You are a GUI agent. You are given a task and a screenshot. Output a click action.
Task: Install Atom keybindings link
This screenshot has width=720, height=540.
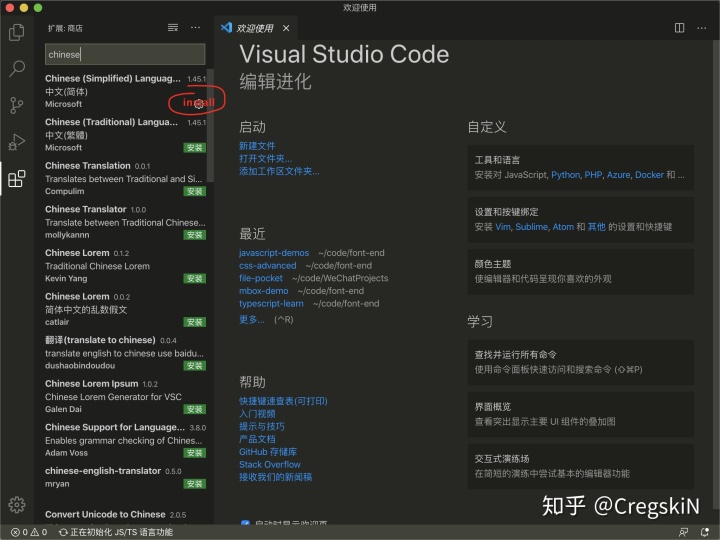[x=563, y=227]
